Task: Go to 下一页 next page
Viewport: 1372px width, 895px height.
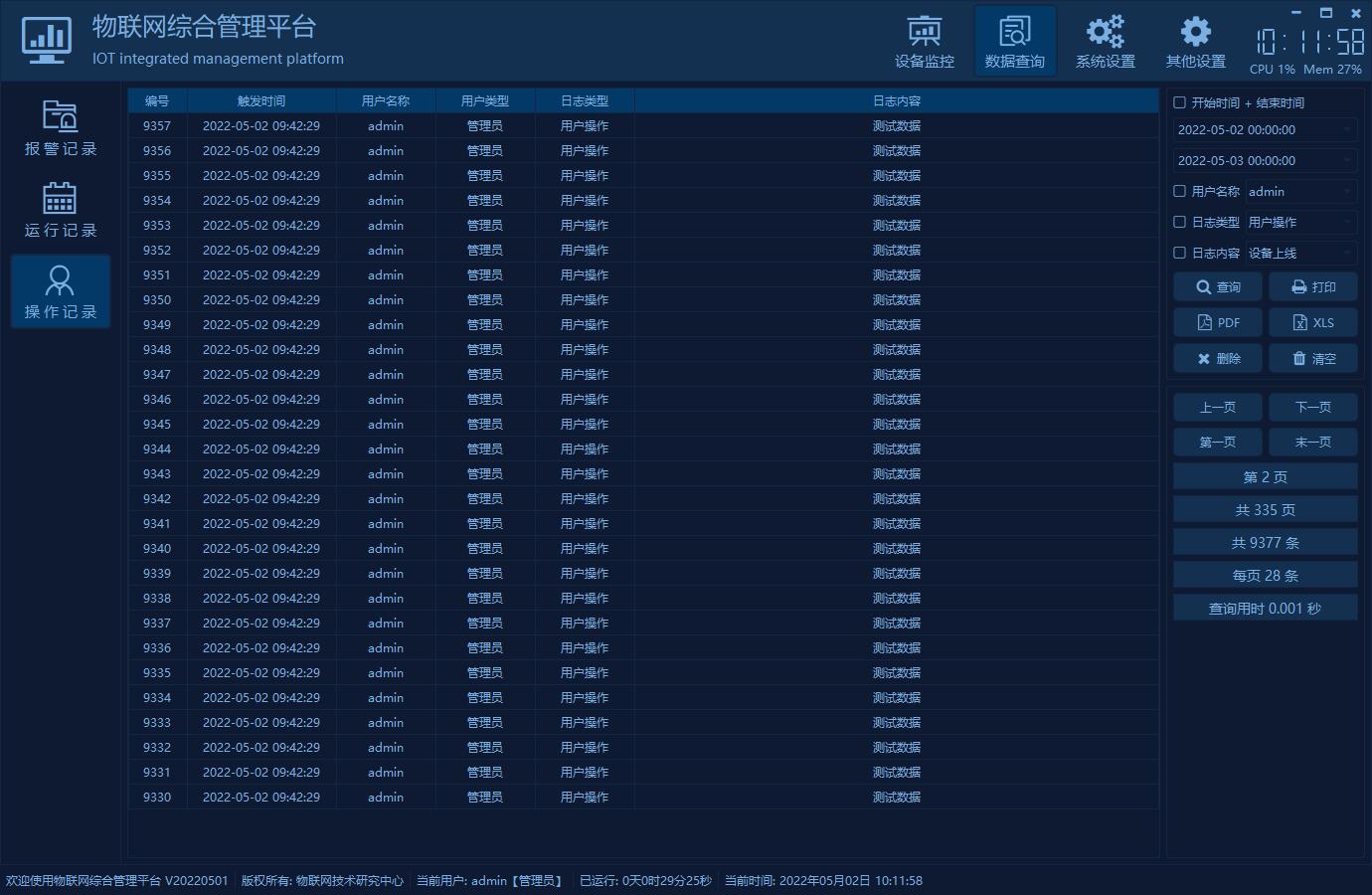Action: pos(1312,408)
